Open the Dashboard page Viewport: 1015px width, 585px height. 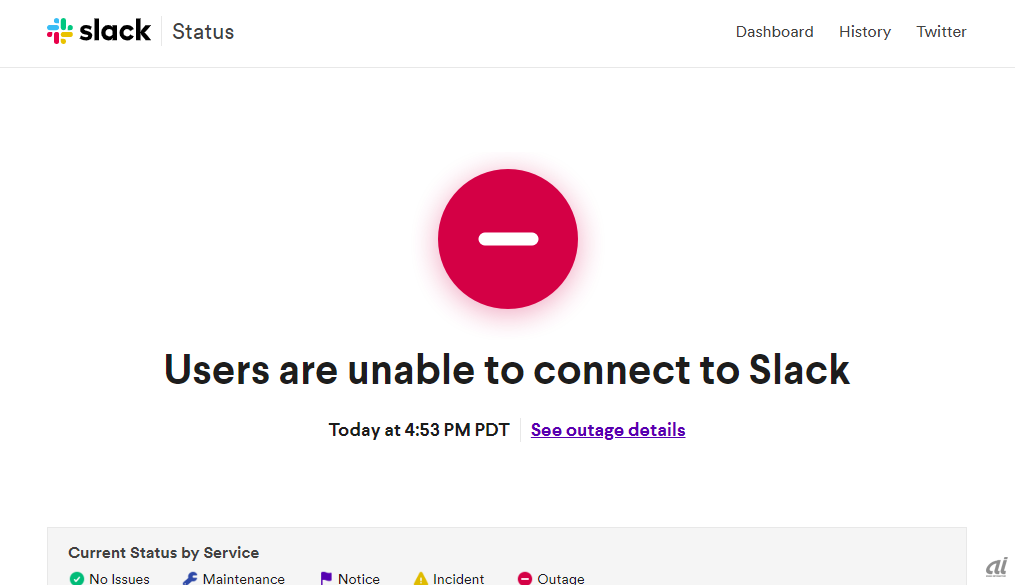tap(774, 32)
